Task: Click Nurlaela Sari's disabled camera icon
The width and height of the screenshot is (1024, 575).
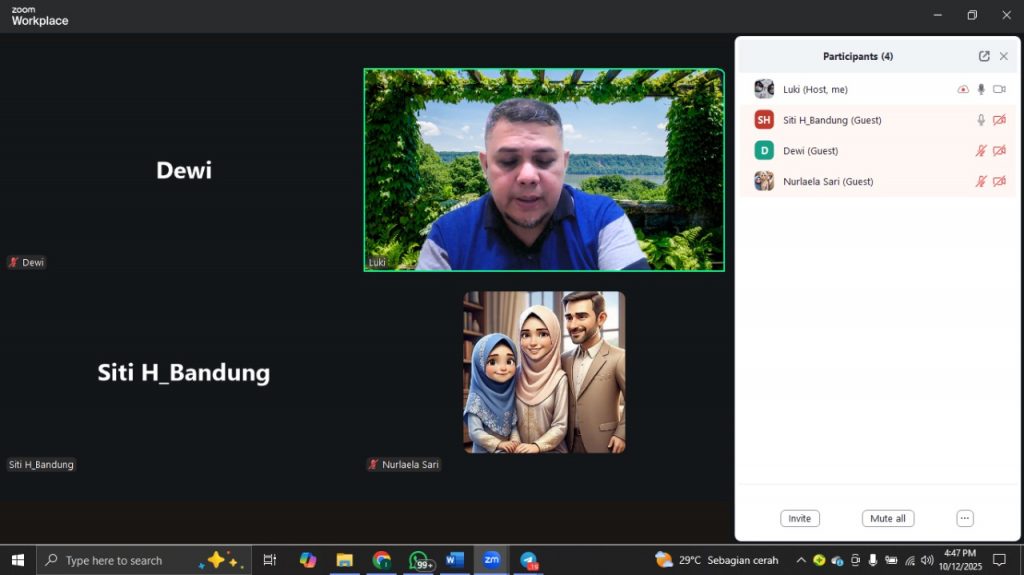Action: tap(999, 182)
